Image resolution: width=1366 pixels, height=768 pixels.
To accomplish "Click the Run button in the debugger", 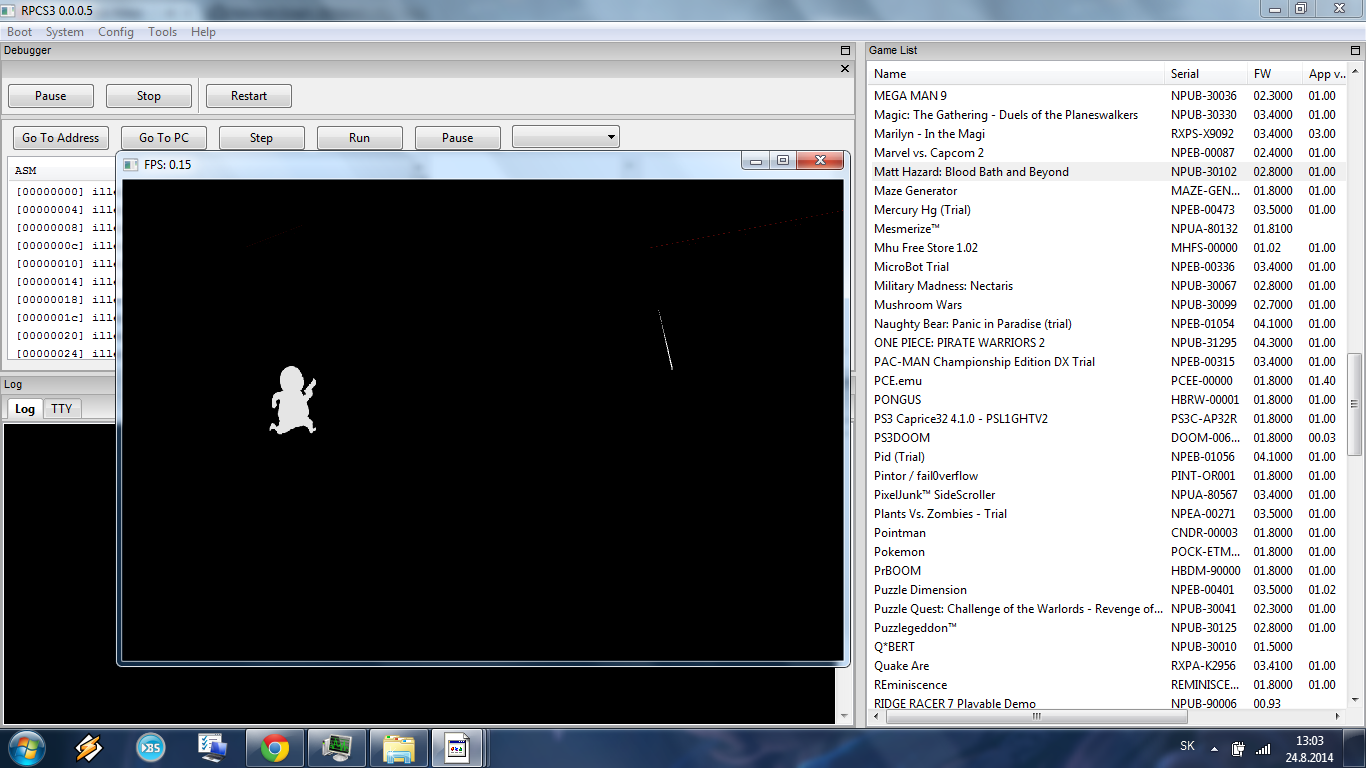I will [360, 138].
